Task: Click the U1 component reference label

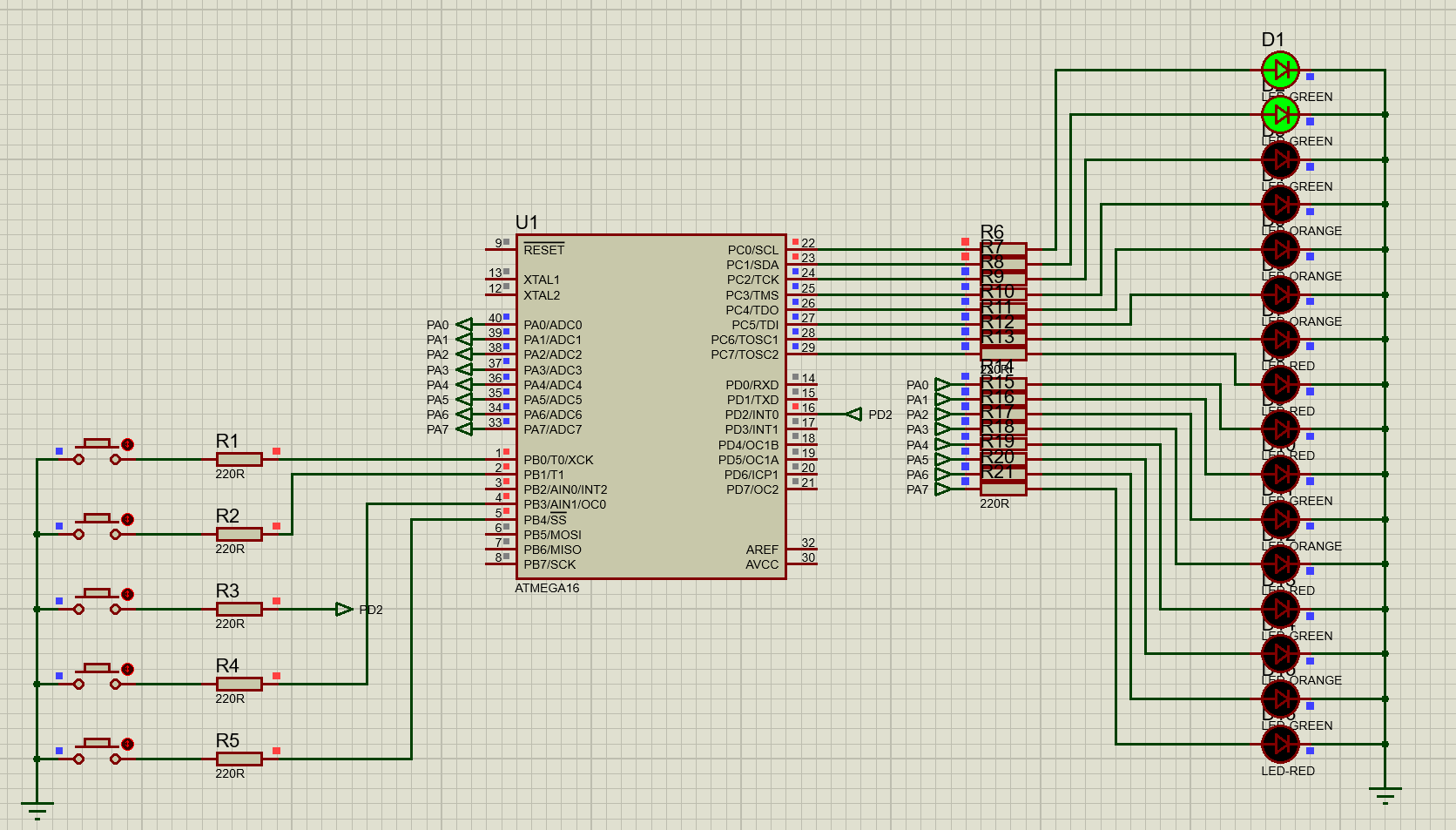Action: pyautogui.click(x=527, y=222)
